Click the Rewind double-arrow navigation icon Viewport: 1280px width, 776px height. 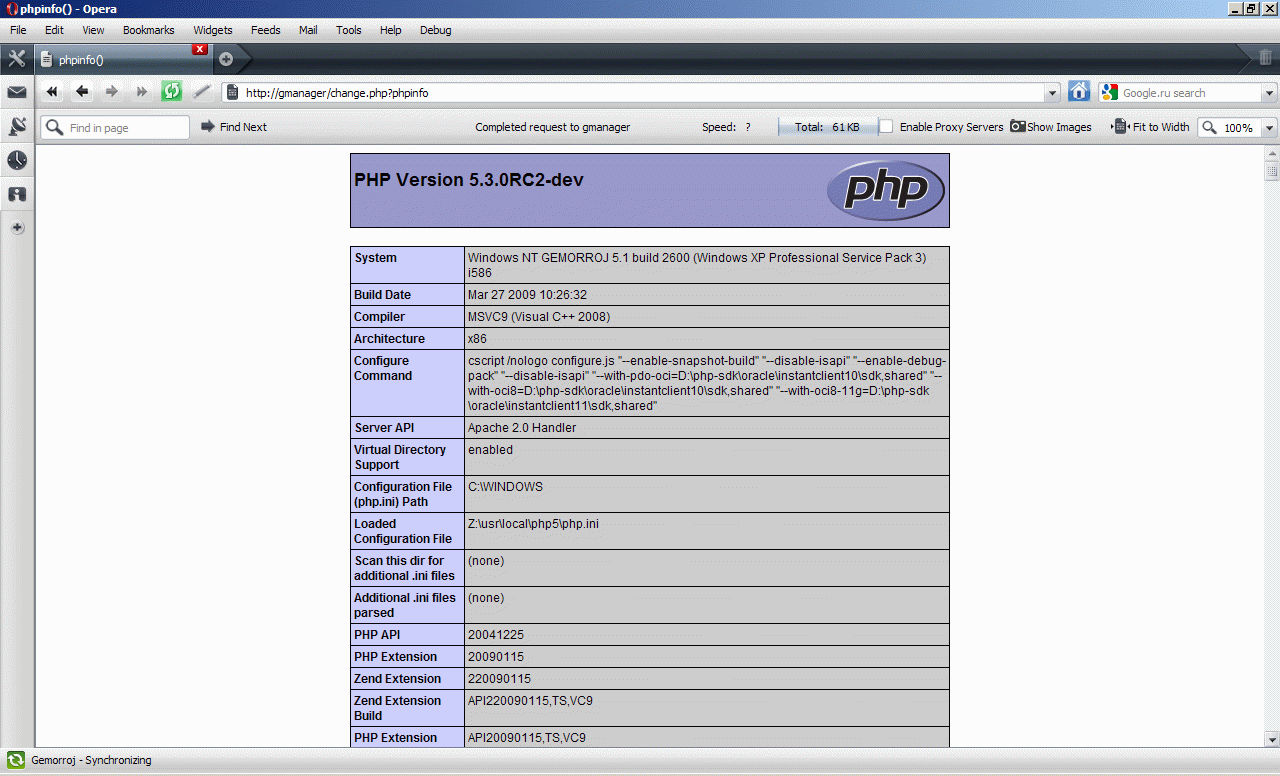[x=52, y=92]
